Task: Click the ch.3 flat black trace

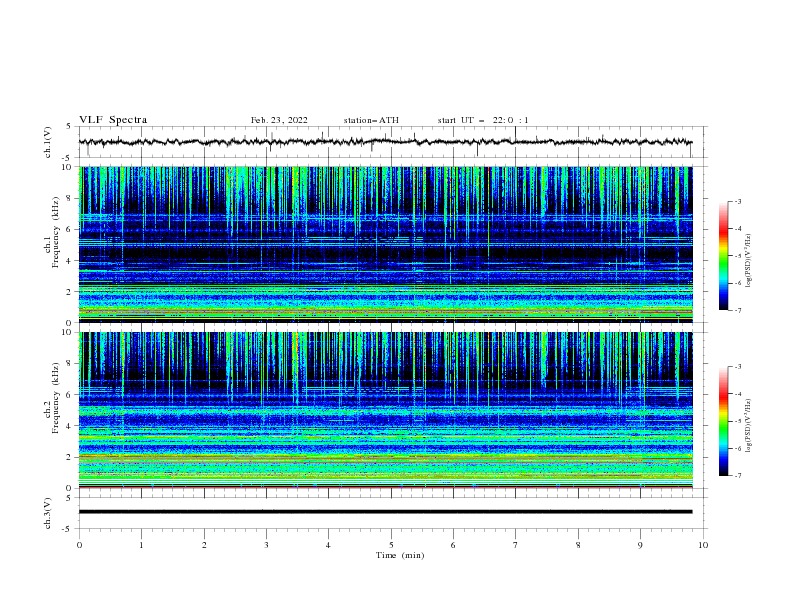Action: (385, 512)
